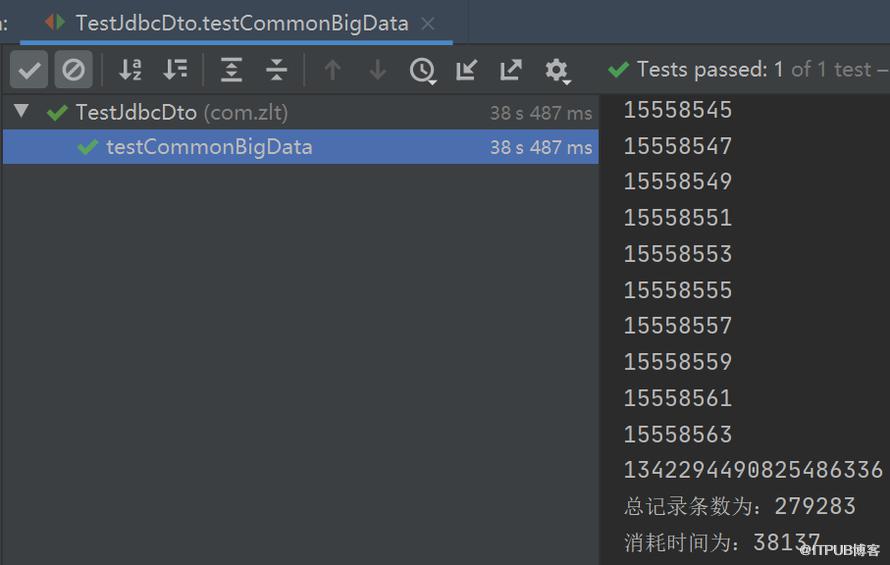Sort tests alphabetically
Viewport: 890px width, 565px height.
click(x=130, y=70)
